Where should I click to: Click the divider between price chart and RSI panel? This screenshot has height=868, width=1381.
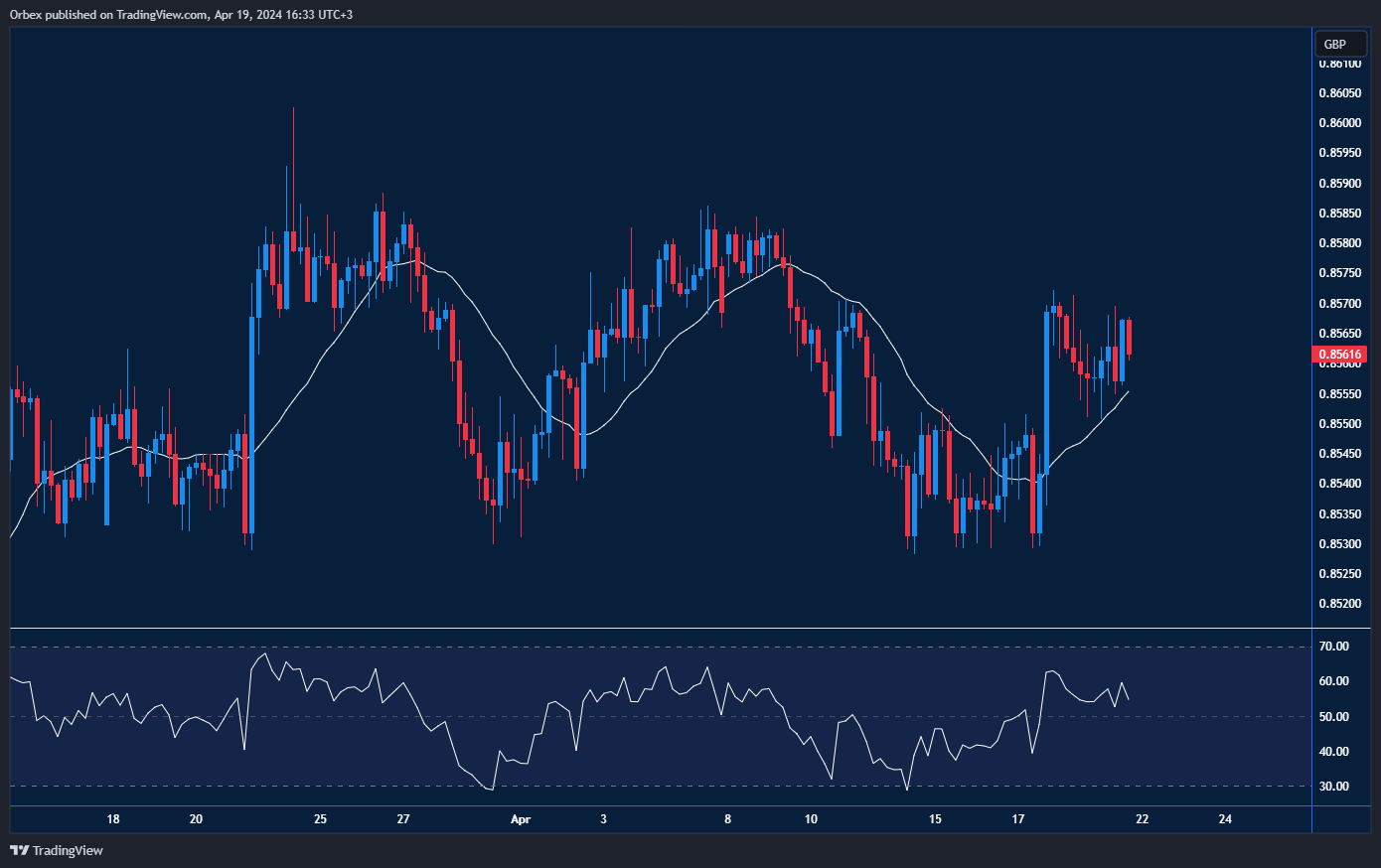656,629
